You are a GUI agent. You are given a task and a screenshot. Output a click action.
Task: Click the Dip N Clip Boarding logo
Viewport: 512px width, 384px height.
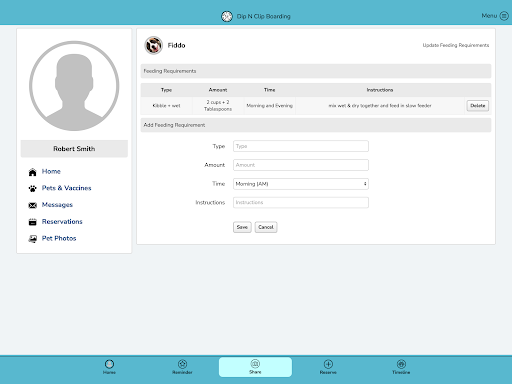click(227, 16)
